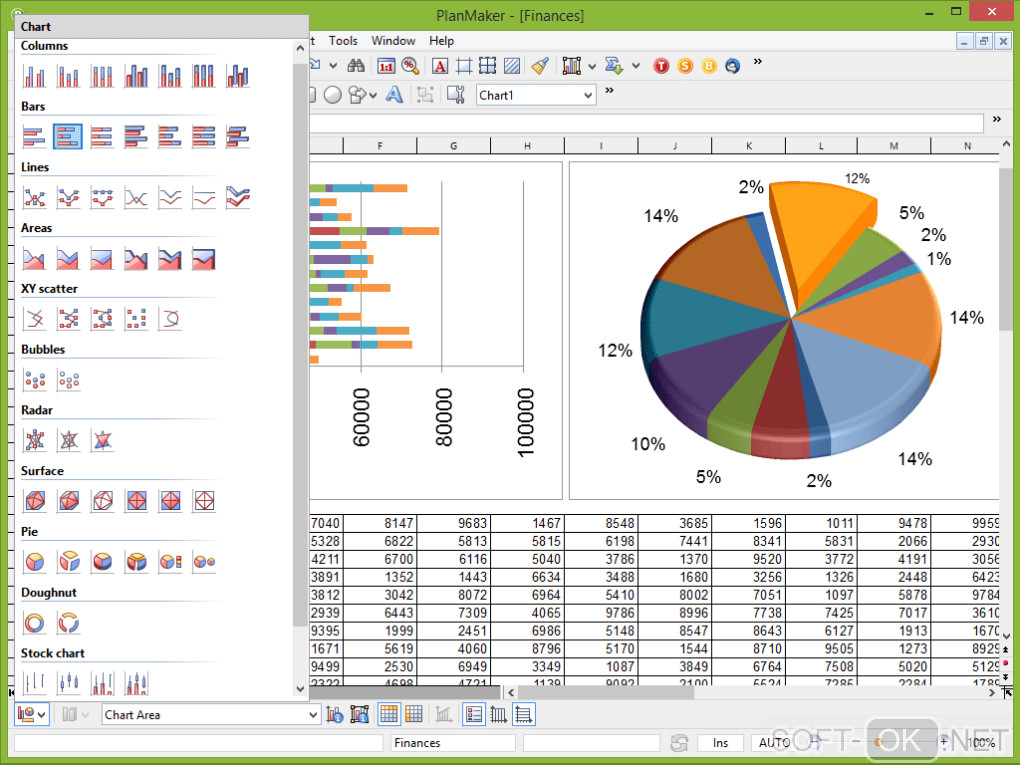Open the Tools menu
The height and width of the screenshot is (765, 1020).
coord(343,40)
